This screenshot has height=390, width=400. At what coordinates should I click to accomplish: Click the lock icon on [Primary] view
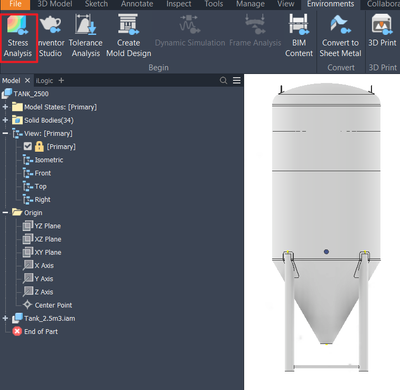(x=39, y=146)
